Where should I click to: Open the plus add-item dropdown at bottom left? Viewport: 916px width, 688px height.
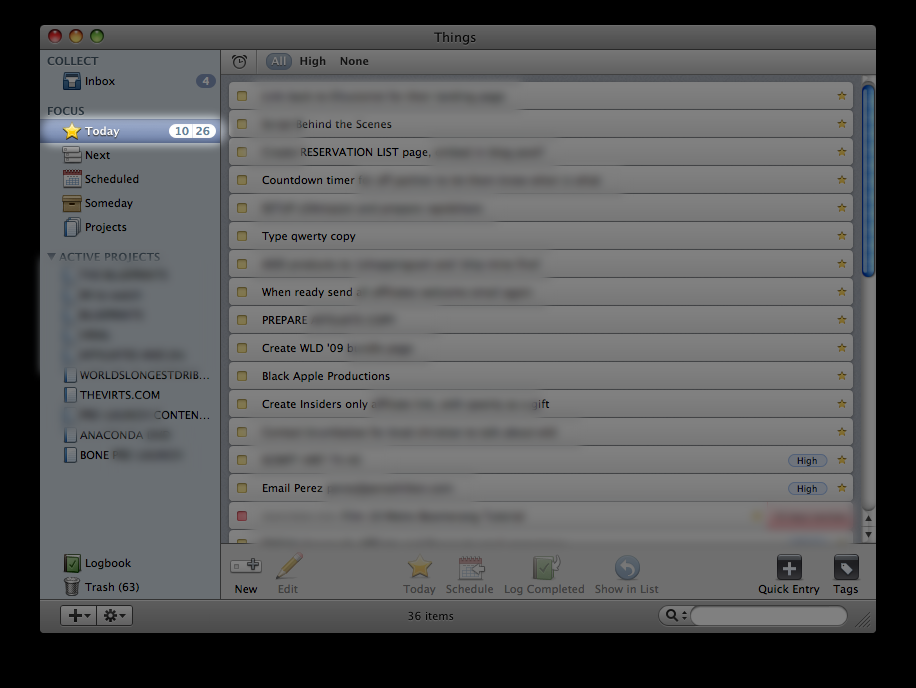tap(79, 615)
